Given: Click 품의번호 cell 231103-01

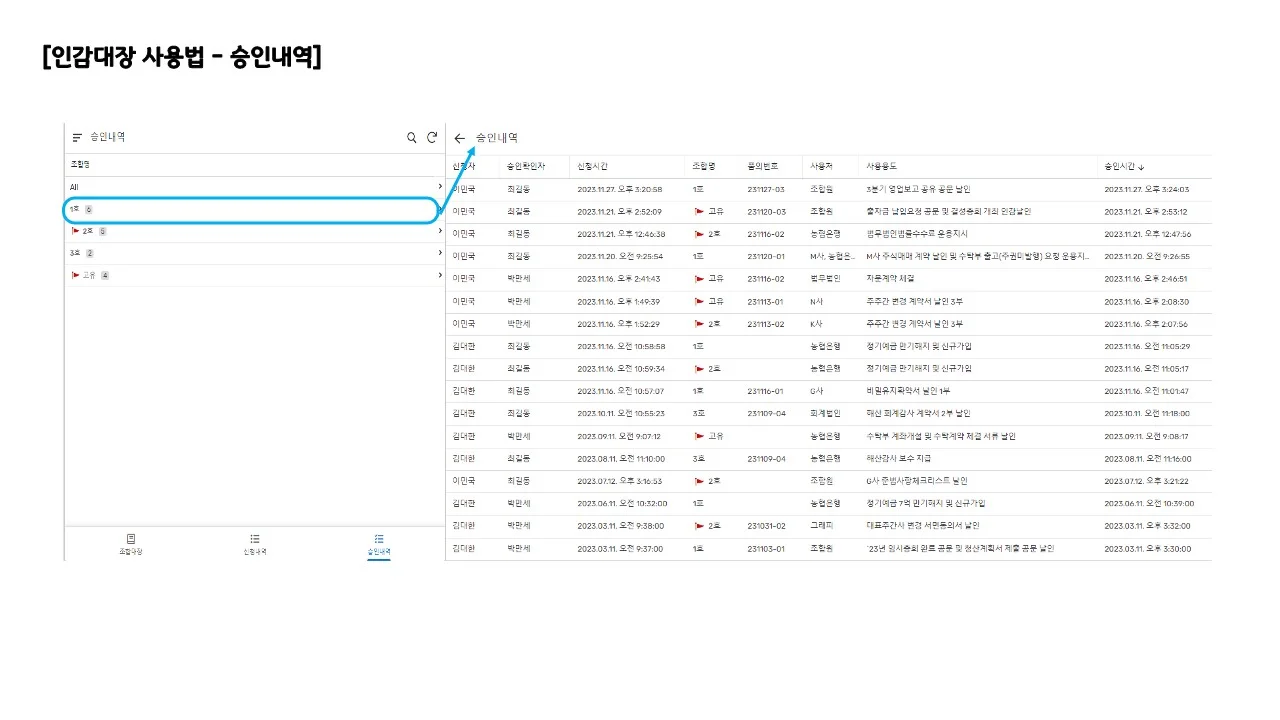Looking at the screenshot, I should [x=766, y=548].
